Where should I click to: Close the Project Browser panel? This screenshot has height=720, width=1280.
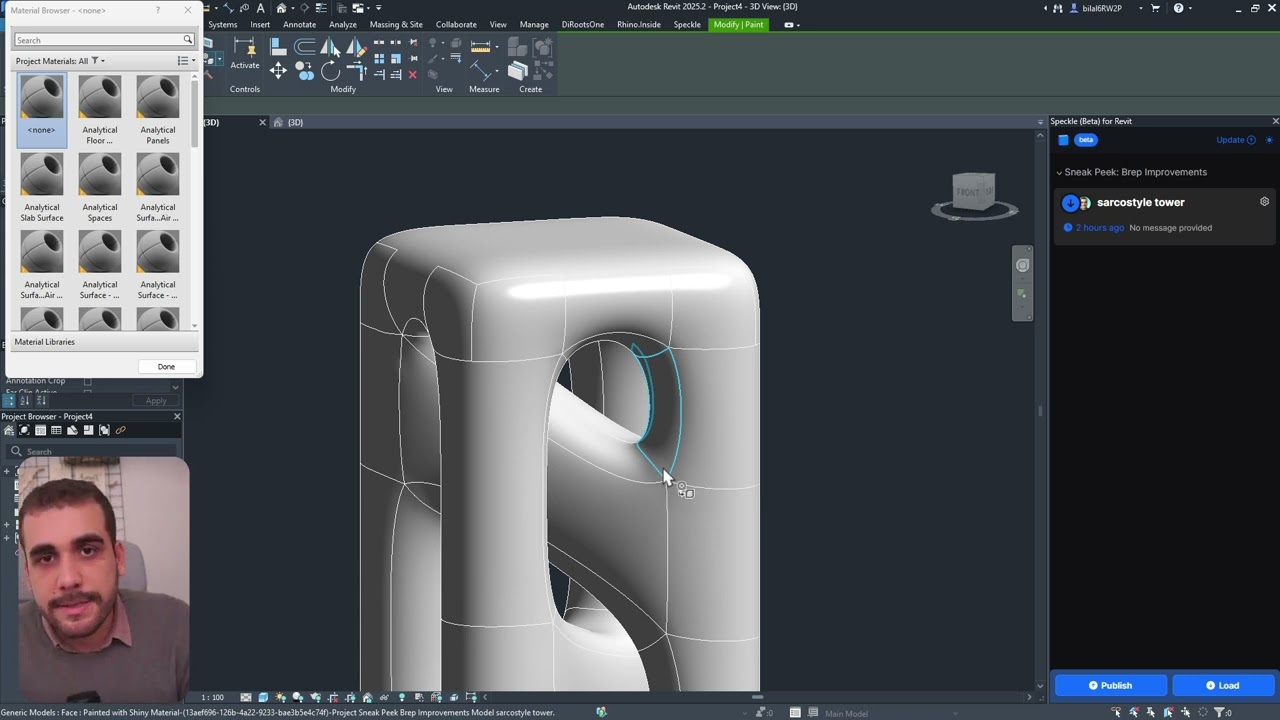pyautogui.click(x=177, y=416)
